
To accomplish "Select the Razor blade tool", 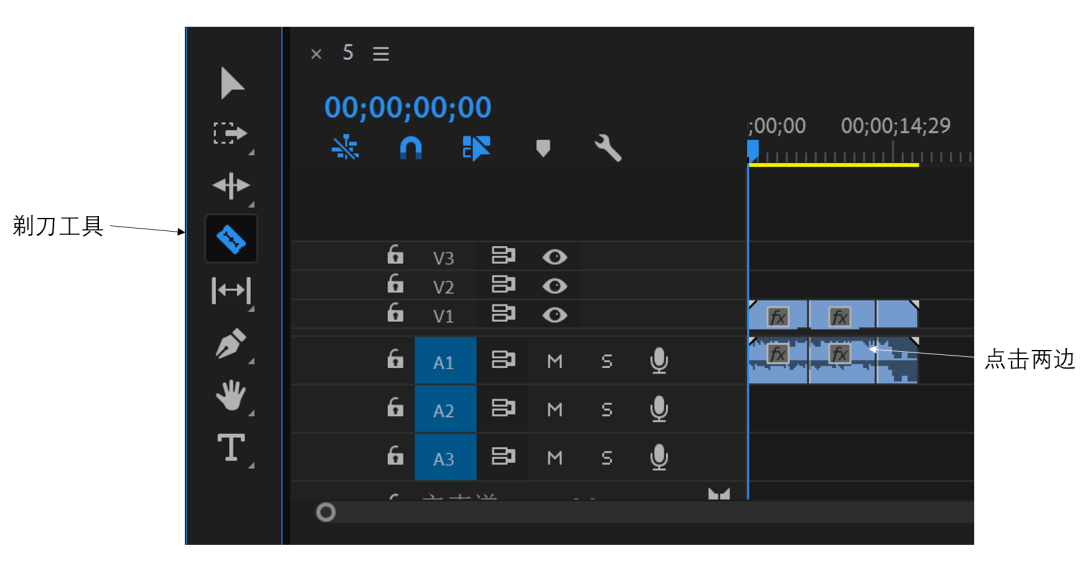I will point(231,239).
